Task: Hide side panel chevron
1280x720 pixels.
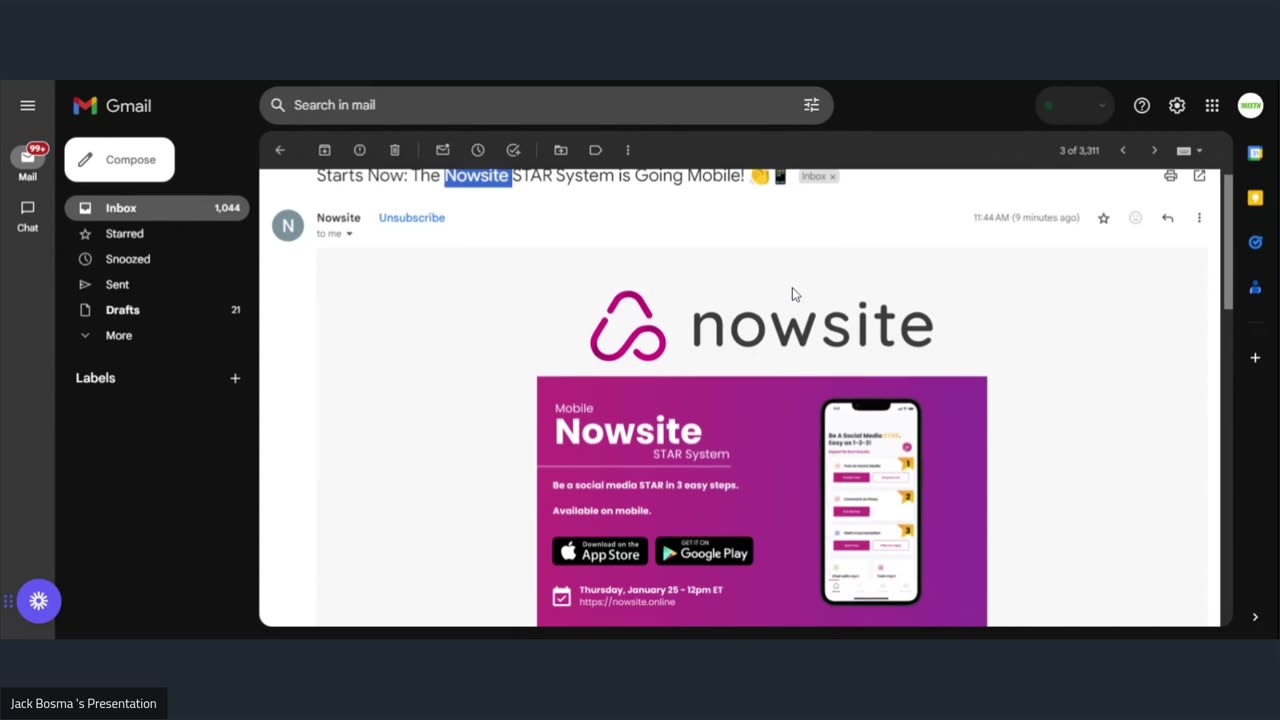Action: pyautogui.click(x=1255, y=617)
